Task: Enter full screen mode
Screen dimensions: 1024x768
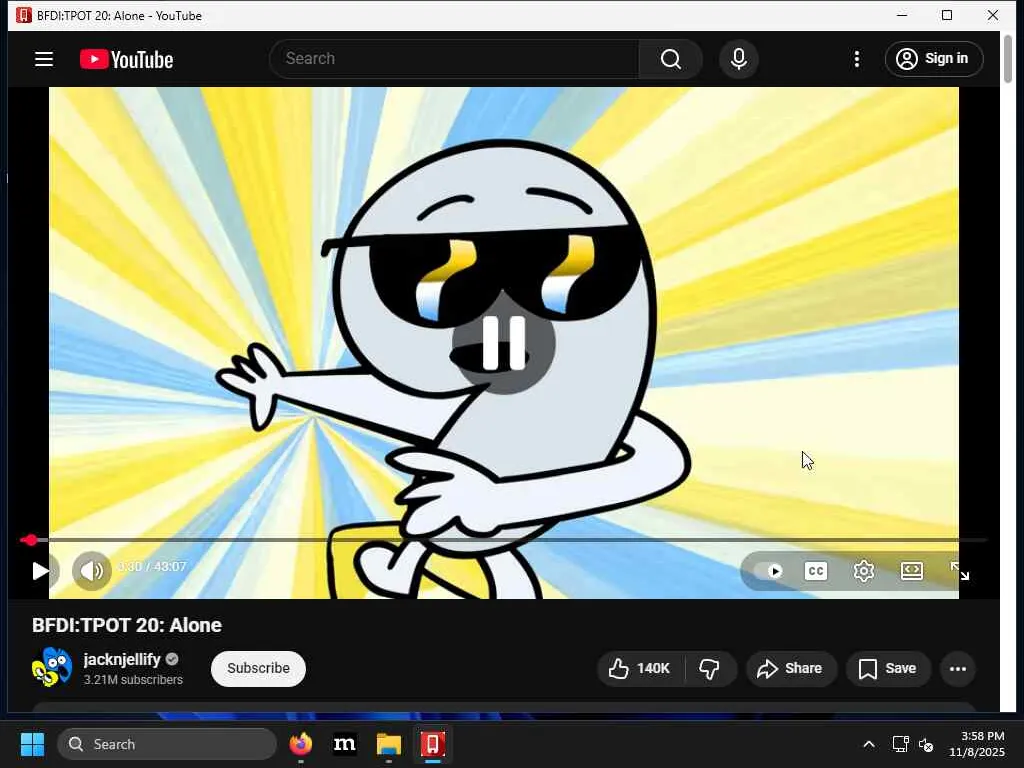Action: coord(960,571)
